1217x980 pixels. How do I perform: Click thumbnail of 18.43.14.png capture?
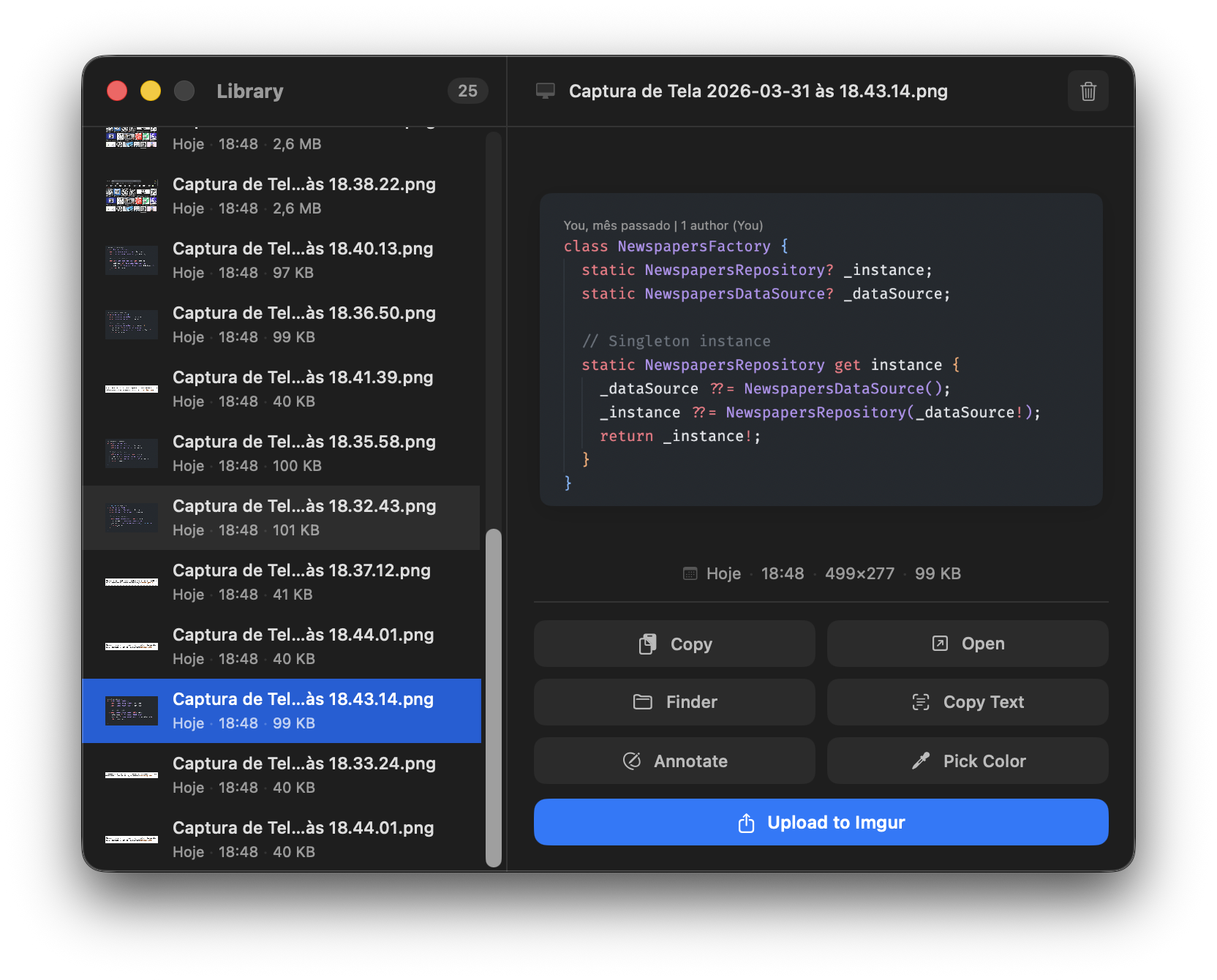(x=132, y=711)
